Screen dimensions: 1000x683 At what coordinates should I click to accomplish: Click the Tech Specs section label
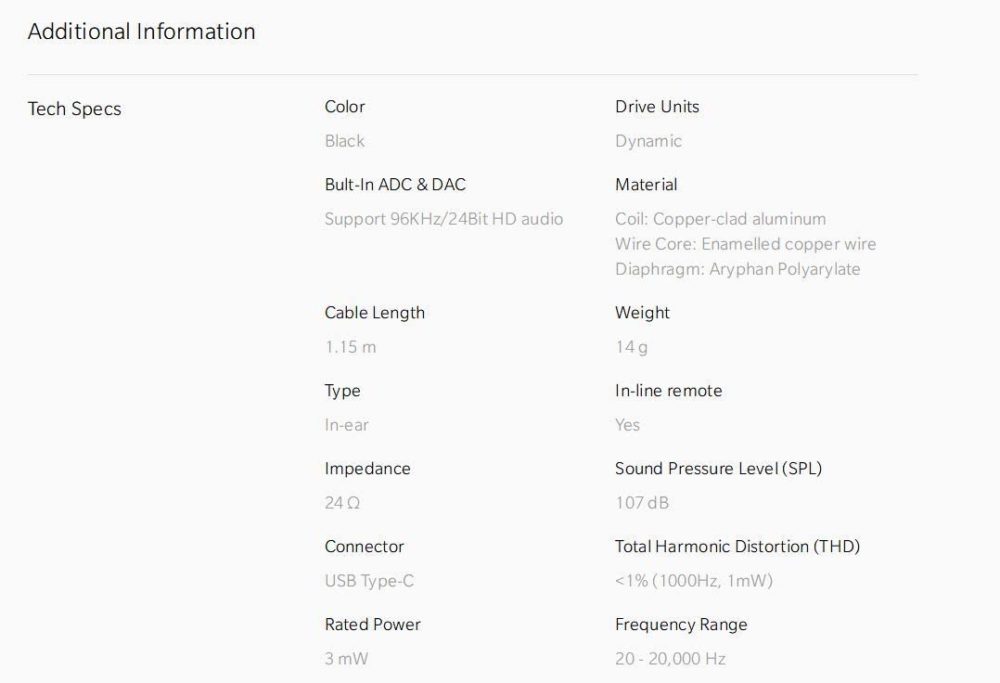[x=74, y=109]
